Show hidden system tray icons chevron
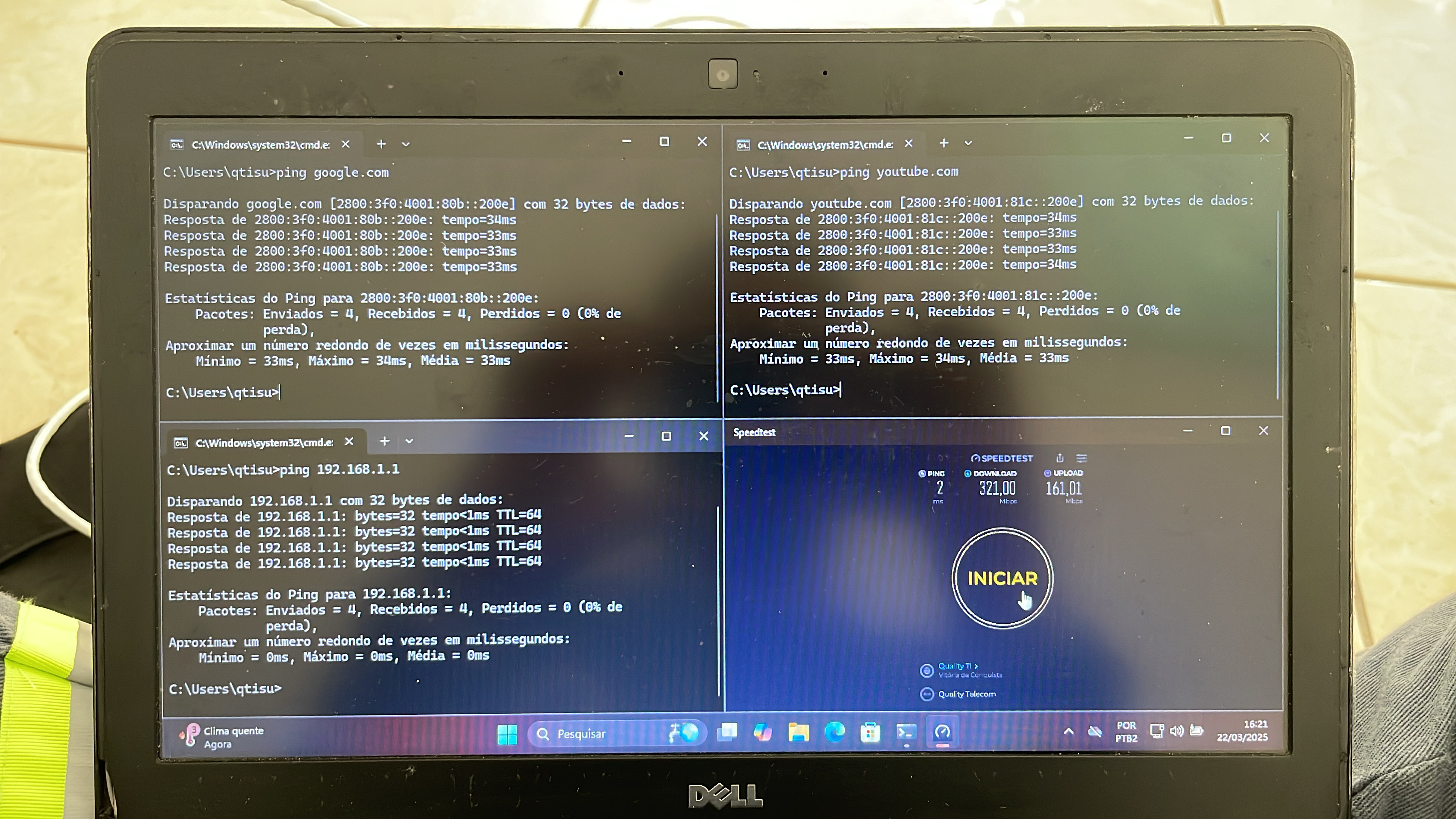The image size is (1456, 819). [1068, 731]
